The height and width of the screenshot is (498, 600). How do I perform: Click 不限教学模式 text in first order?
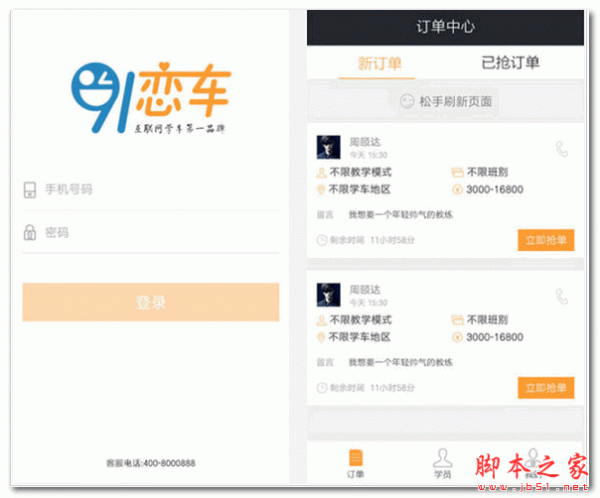(361, 173)
